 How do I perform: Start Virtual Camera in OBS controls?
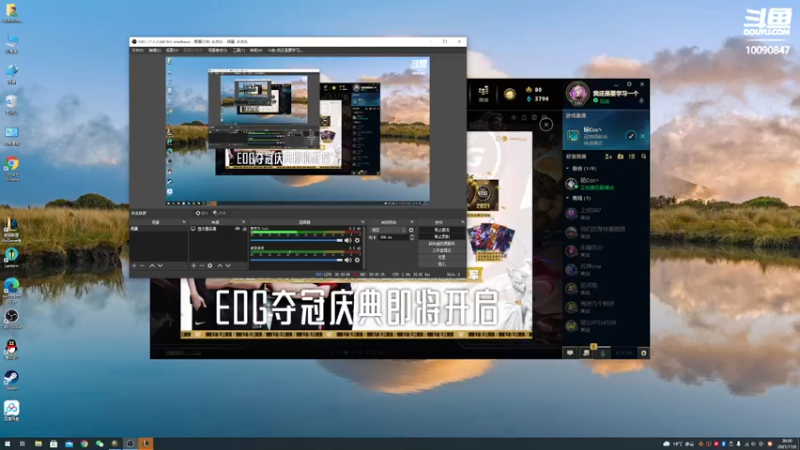442,244
